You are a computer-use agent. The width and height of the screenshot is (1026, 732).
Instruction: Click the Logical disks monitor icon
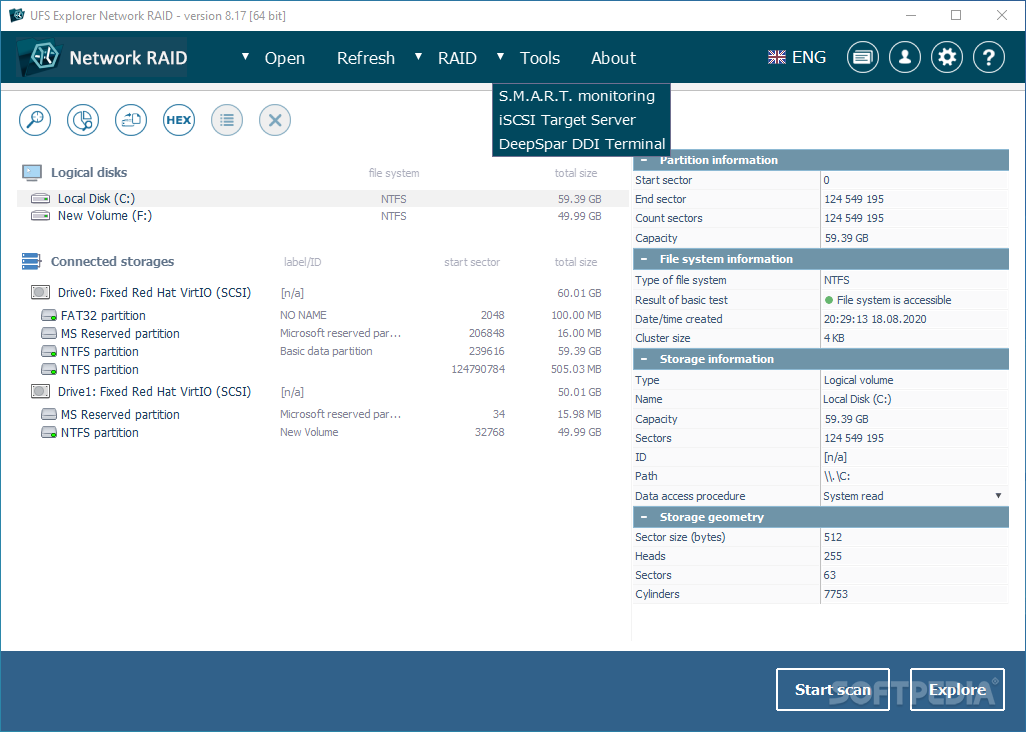32,173
